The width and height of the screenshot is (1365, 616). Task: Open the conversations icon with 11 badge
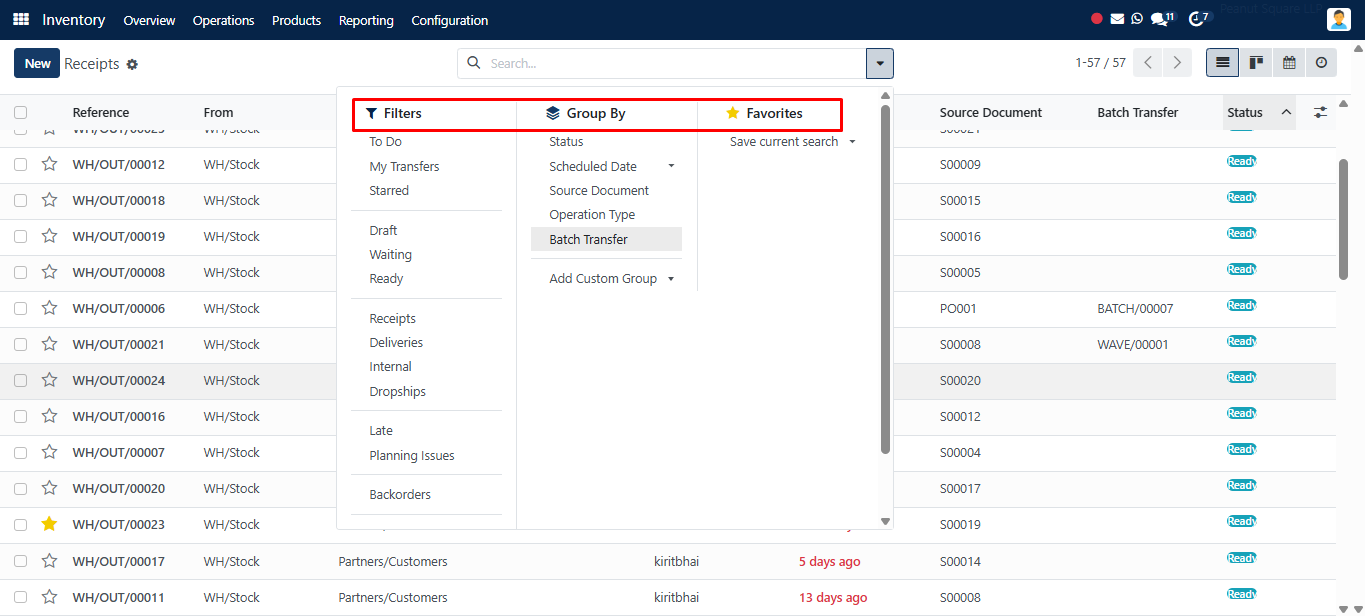1162,19
